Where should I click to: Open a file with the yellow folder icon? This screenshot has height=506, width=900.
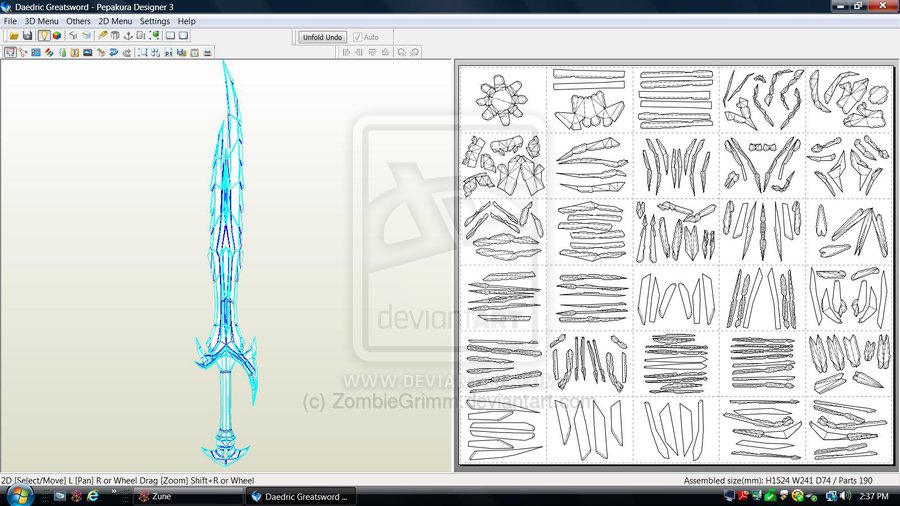coord(14,36)
